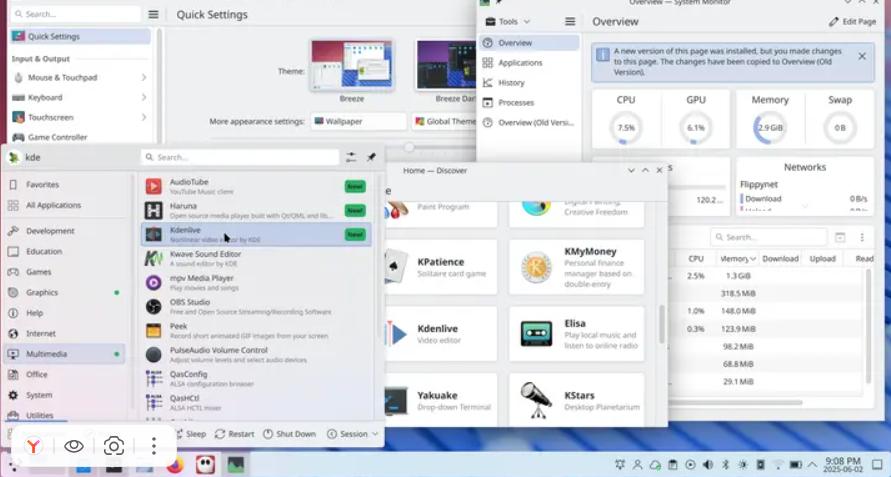The image size is (891, 477).
Task: Open System Monitor process table options menu
Action: coord(862,237)
